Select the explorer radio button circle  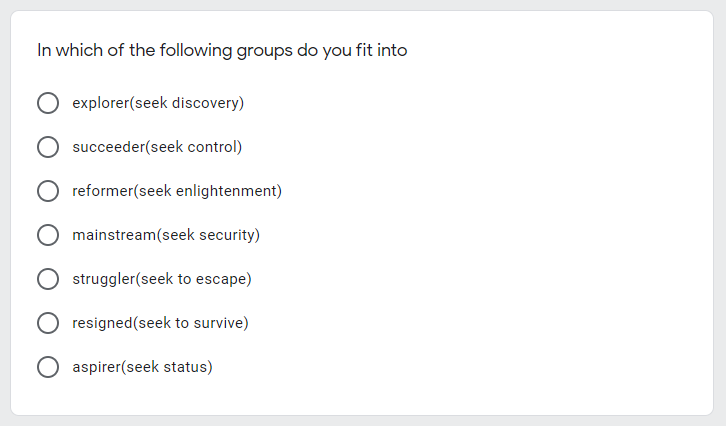[x=48, y=103]
